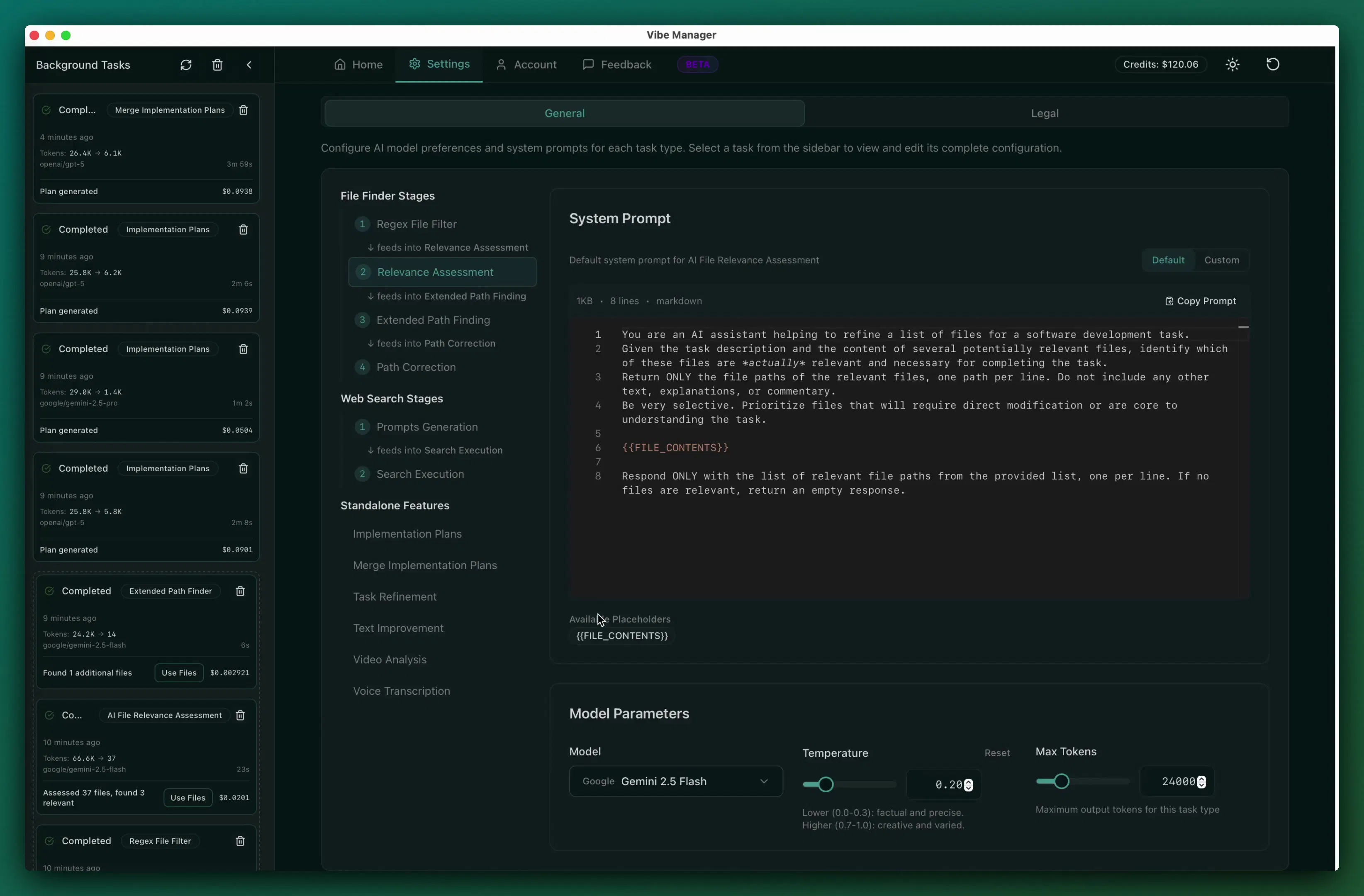Delete the Regex File Filter task
The height and width of the screenshot is (896, 1364).
(x=240, y=840)
